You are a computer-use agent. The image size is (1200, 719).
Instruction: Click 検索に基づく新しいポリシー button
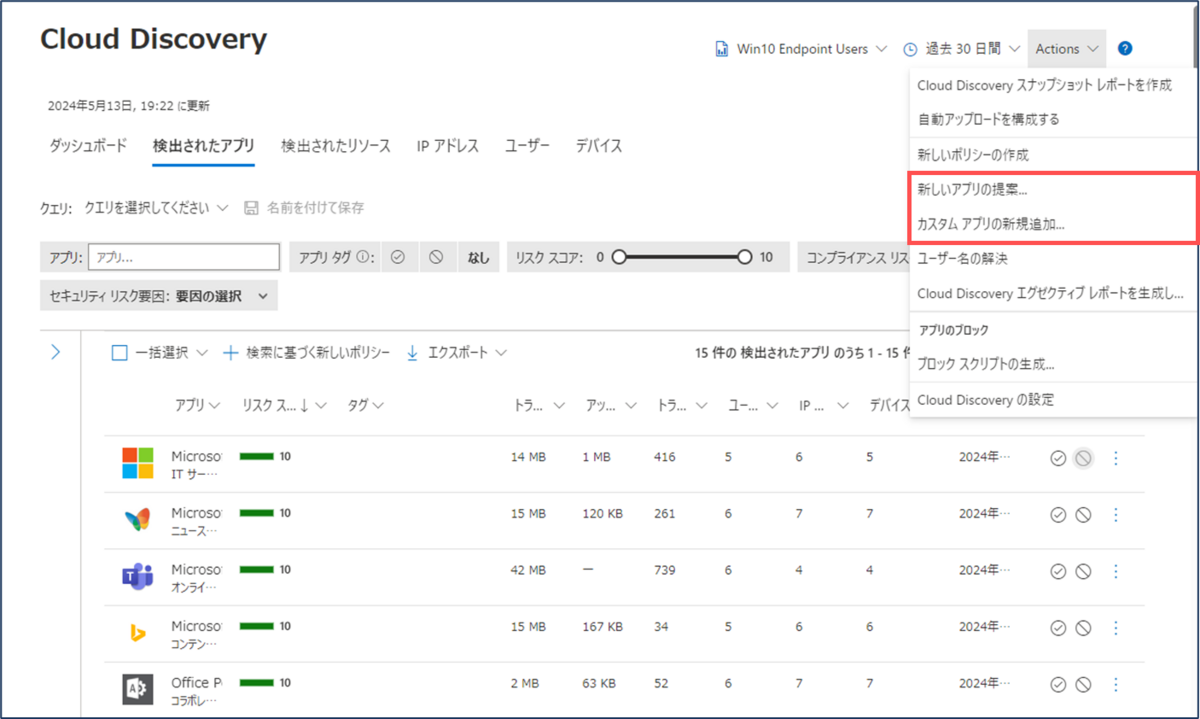(x=306, y=353)
